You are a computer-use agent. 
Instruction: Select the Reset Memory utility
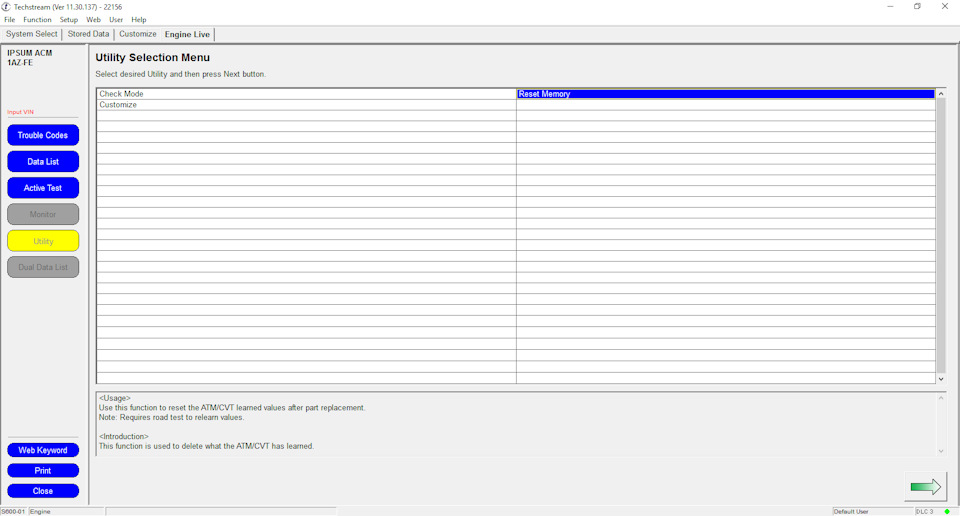[726, 94]
